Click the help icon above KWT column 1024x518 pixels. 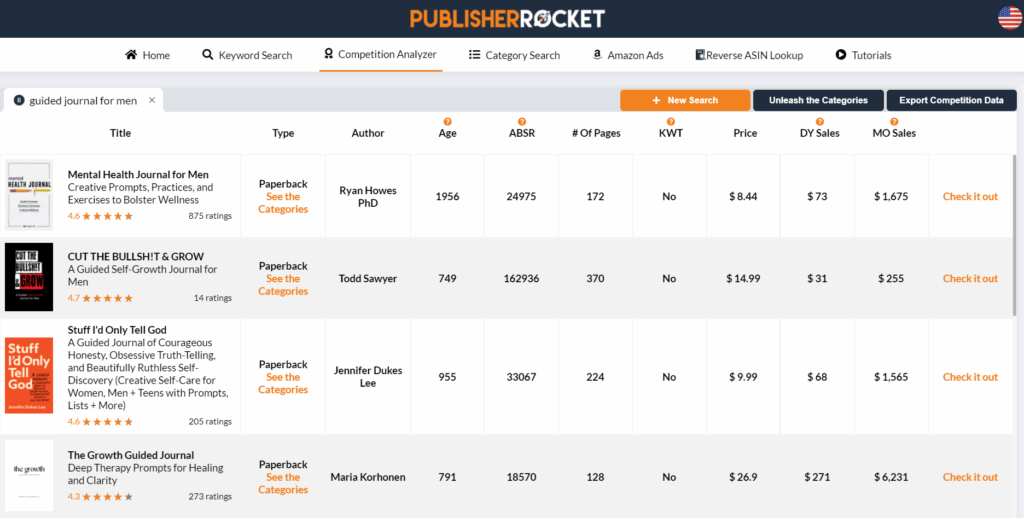pyautogui.click(x=671, y=121)
